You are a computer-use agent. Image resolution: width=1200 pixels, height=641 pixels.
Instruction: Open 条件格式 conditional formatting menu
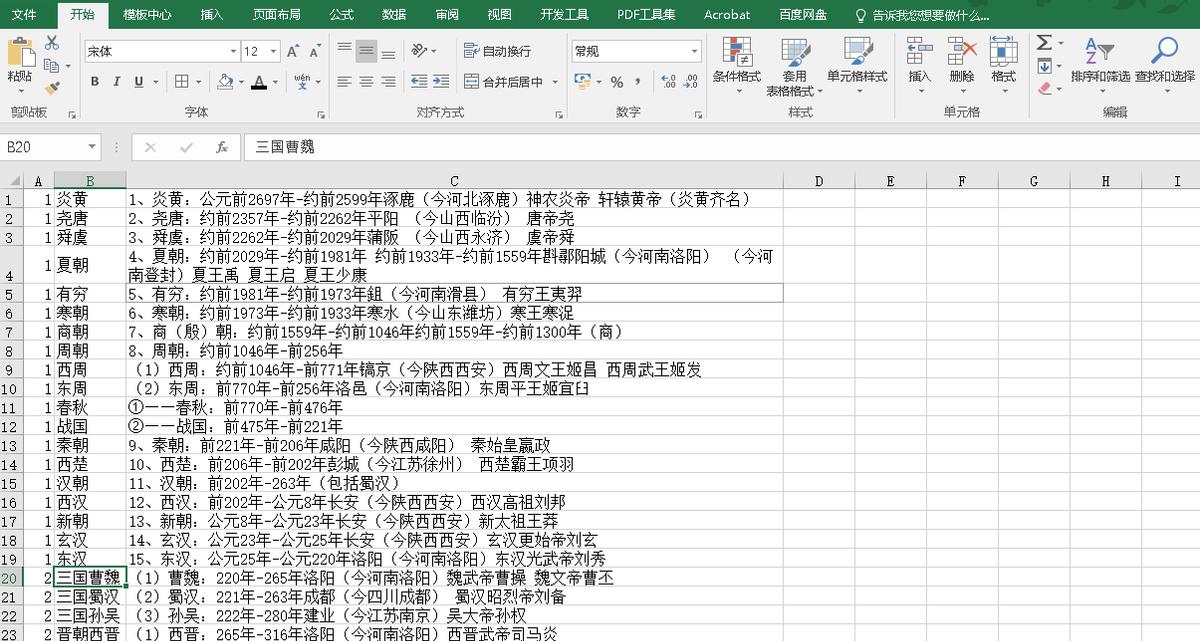point(737,66)
